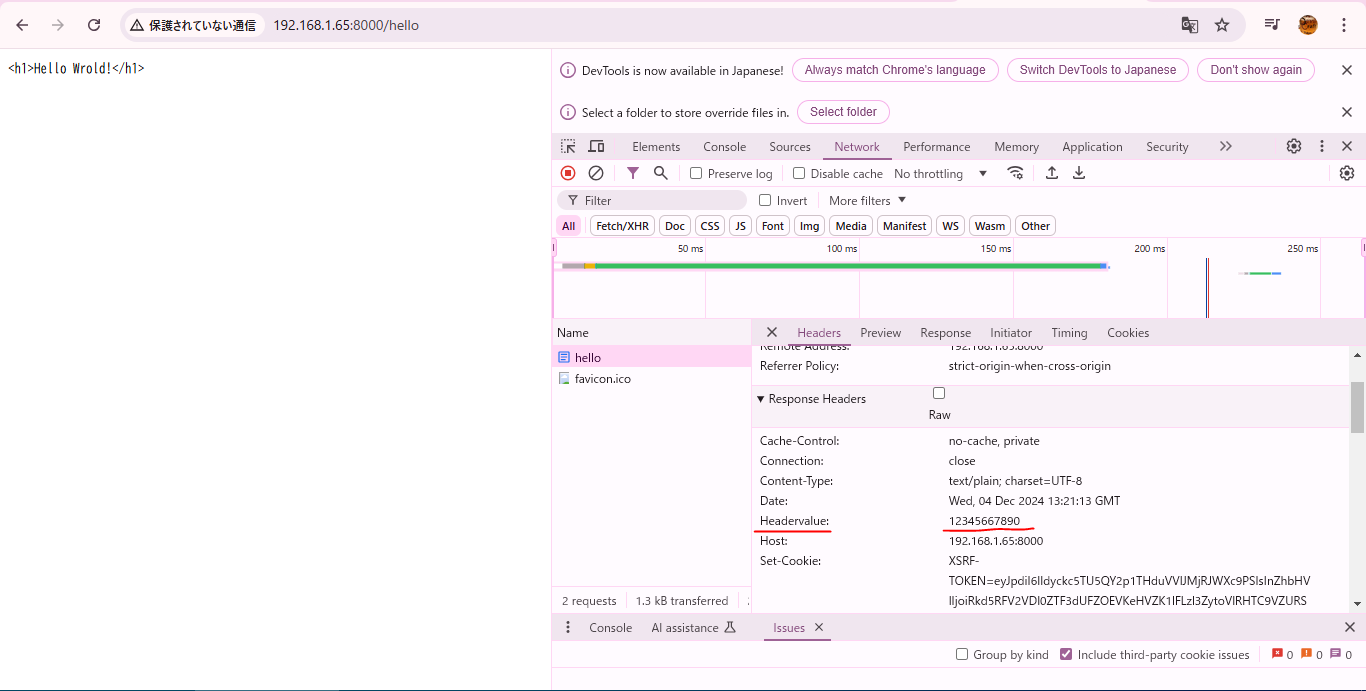Viewport: 1366px width, 691px height.
Task: Open network conditions wifi icon
Action: [1016, 173]
